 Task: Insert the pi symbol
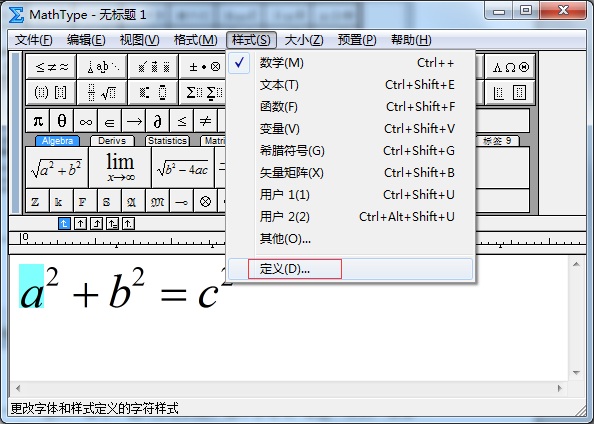tap(38, 121)
